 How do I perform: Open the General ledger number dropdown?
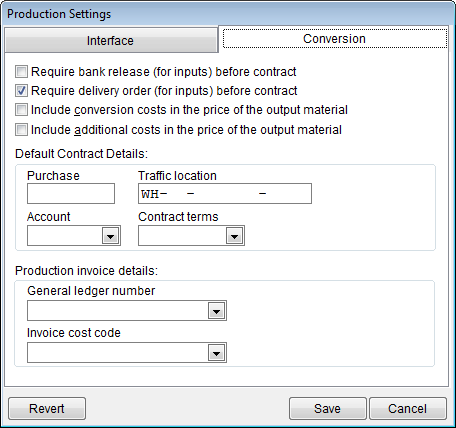click(x=217, y=311)
